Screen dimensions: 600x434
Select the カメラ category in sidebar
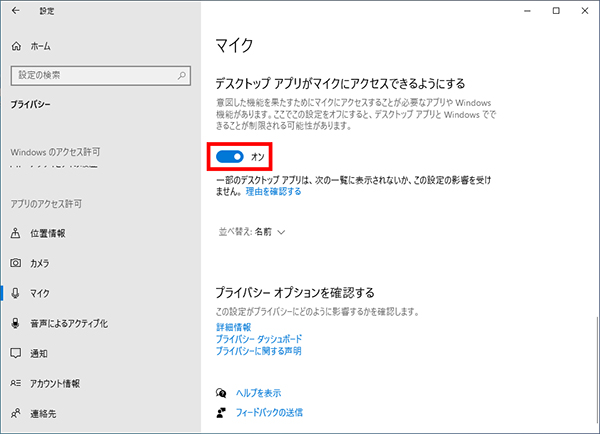(40, 263)
